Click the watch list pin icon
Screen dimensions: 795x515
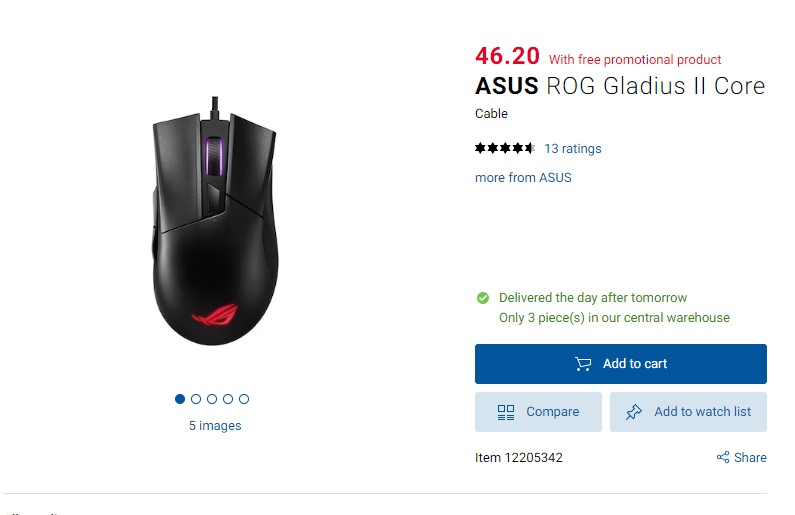634,412
